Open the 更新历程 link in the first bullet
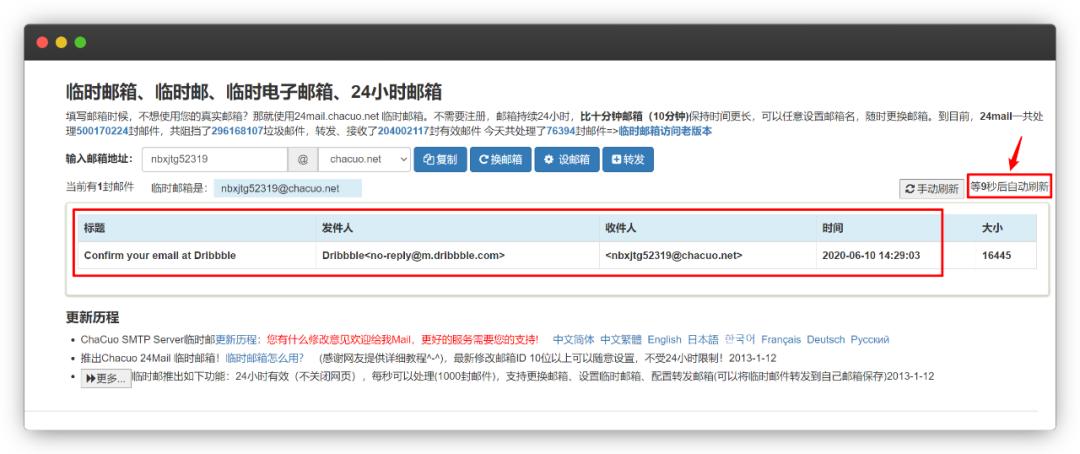The width and height of the screenshot is (1080, 454). [238, 340]
